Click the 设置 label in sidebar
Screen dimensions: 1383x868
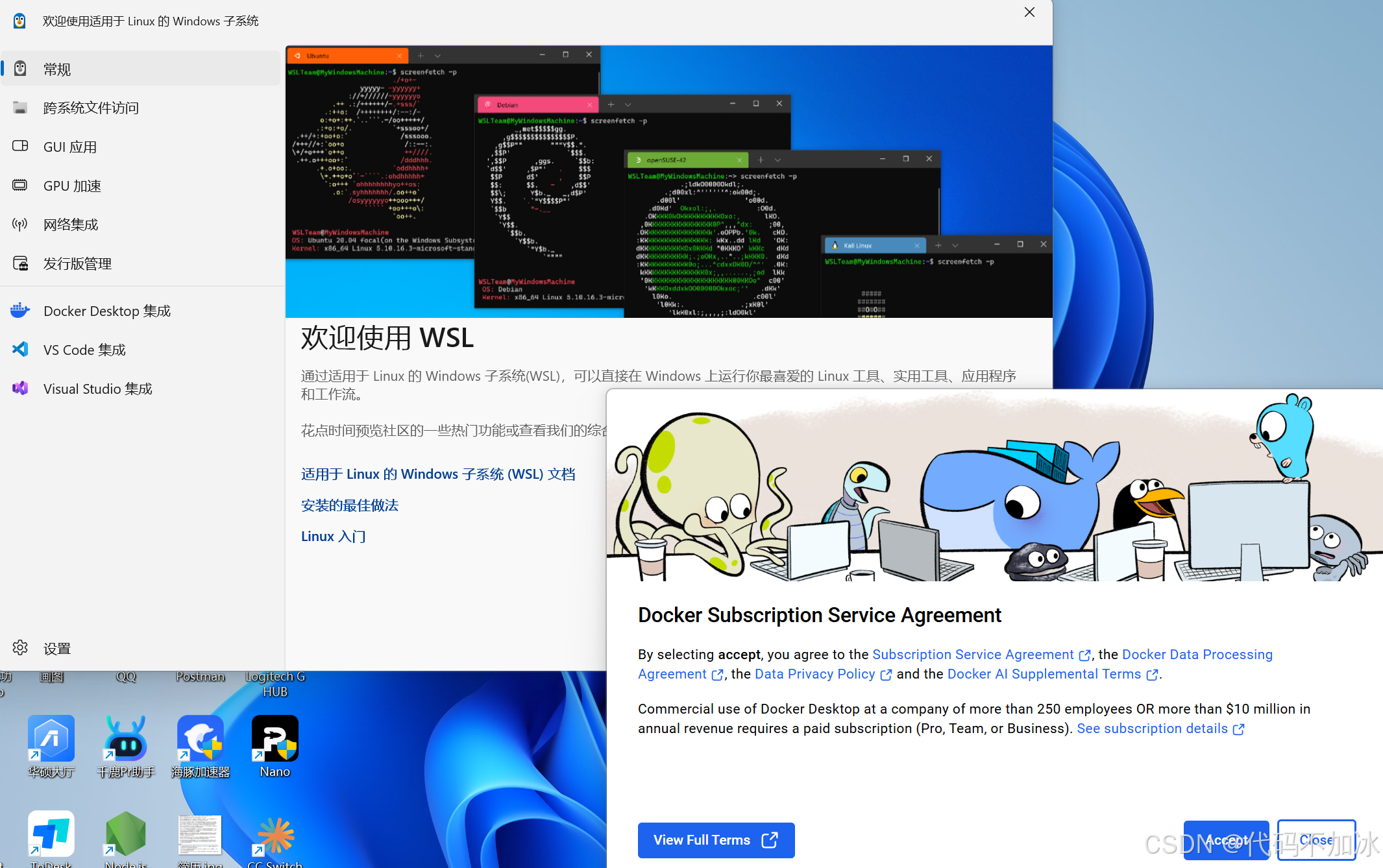click(57, 648)
